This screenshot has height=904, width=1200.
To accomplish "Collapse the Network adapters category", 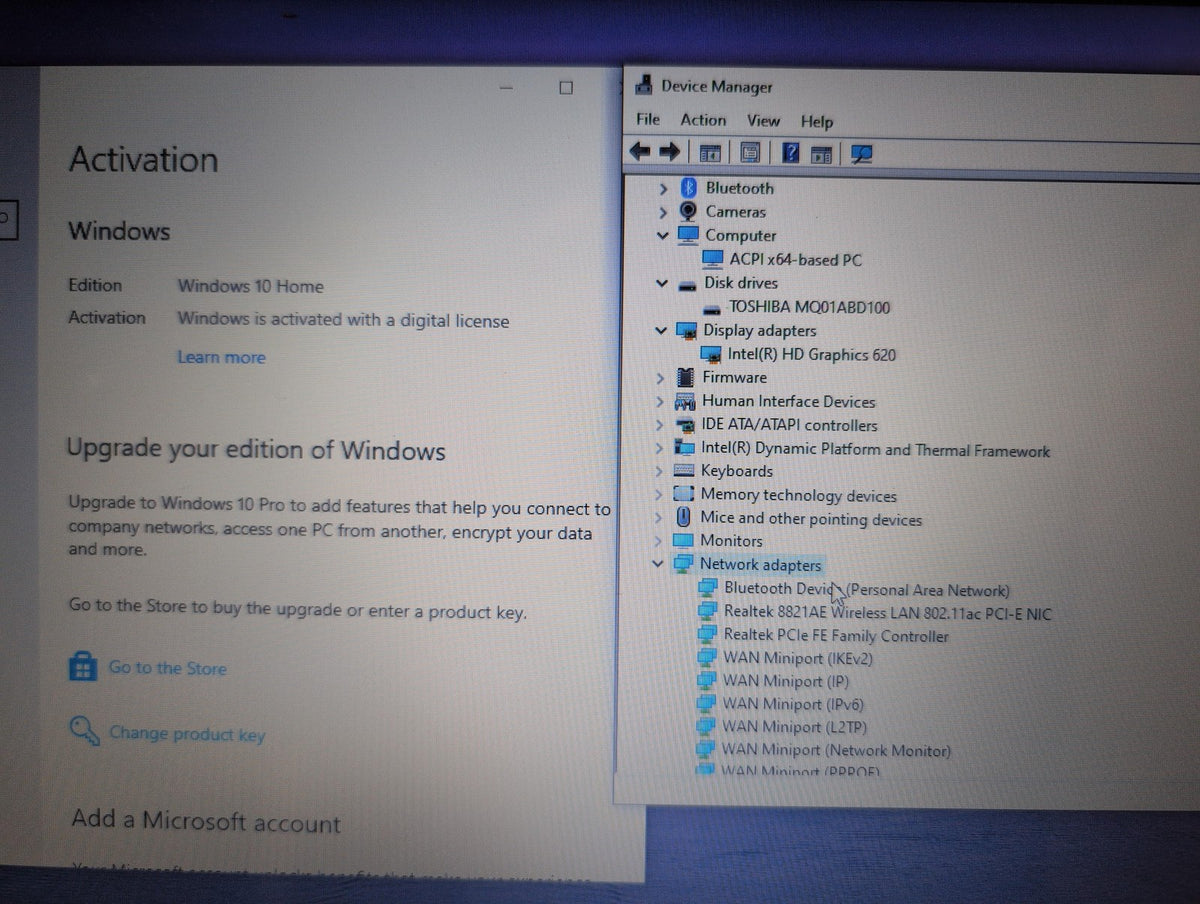I will (x=658, y=565).
